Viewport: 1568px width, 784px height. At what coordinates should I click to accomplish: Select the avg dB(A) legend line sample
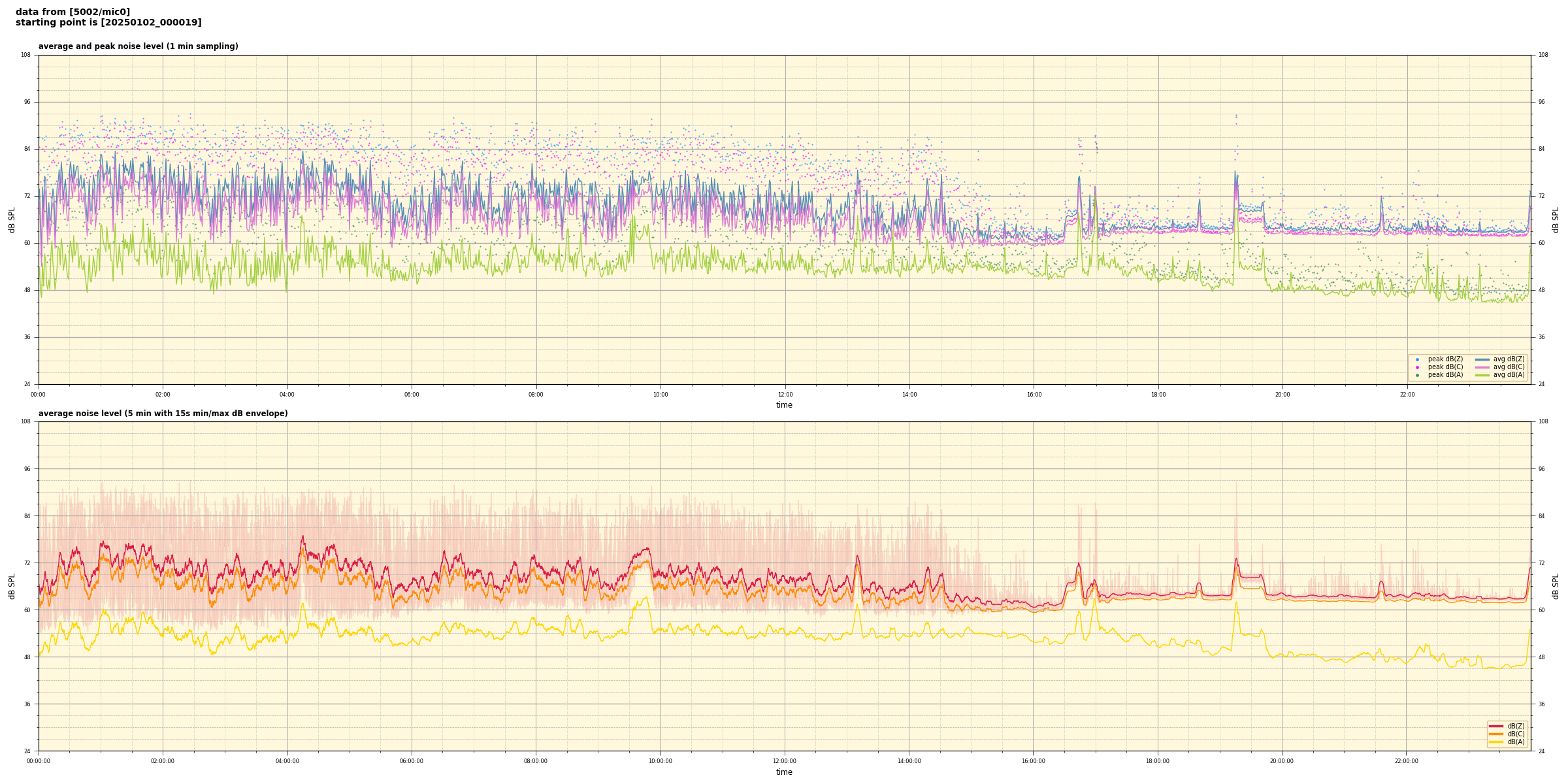1482,375
